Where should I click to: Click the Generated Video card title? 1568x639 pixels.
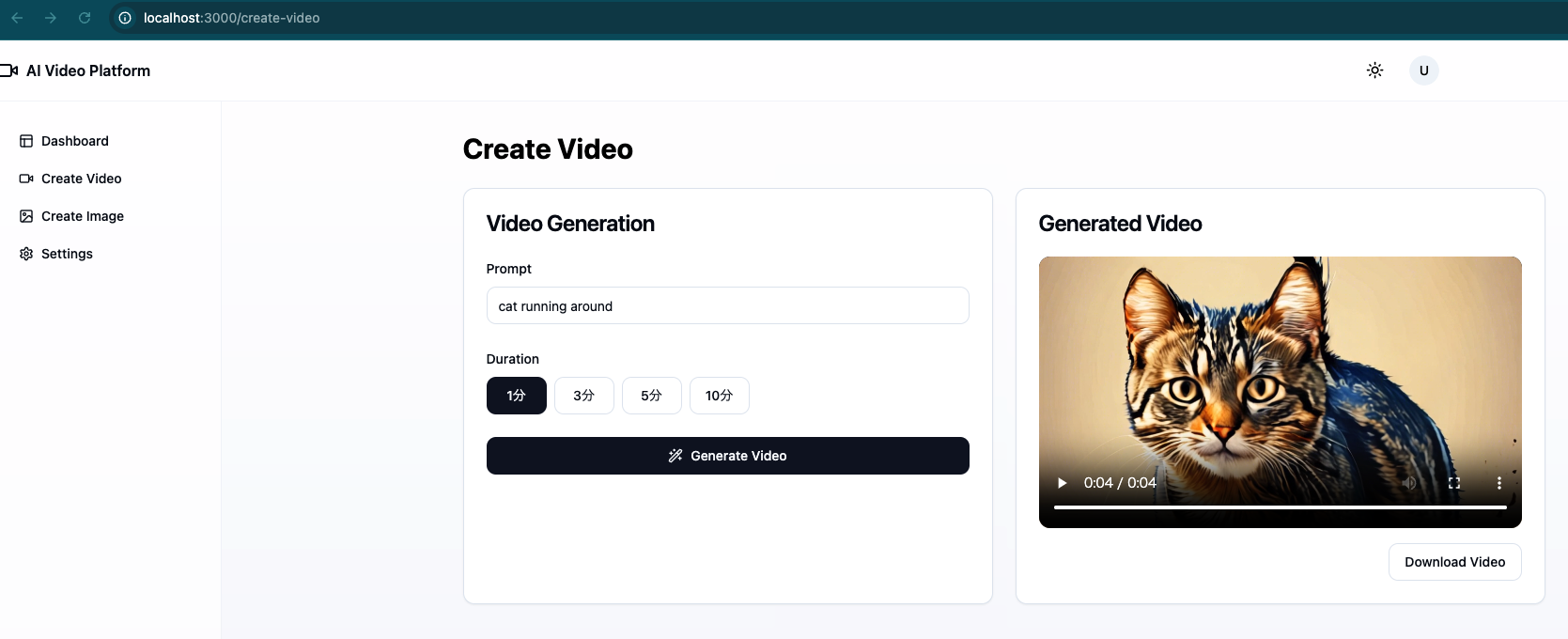point(1120,224)
